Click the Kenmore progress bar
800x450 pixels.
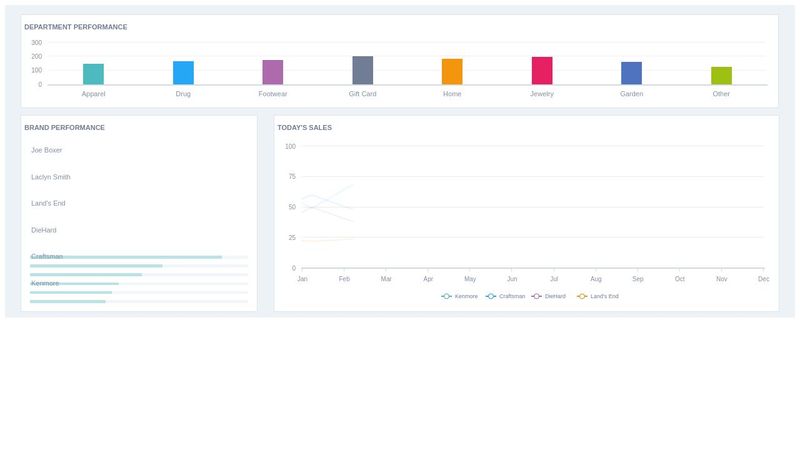point(75,284)
